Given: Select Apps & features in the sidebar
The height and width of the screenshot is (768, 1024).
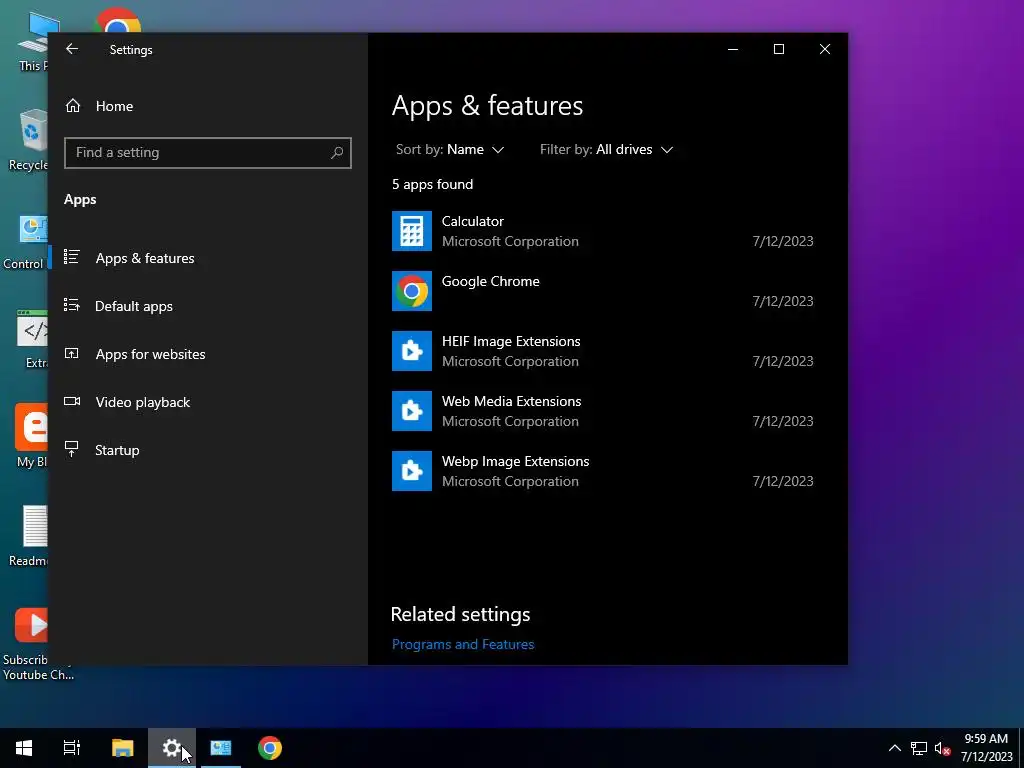Looking at the screenshot, I should (208, 258).
